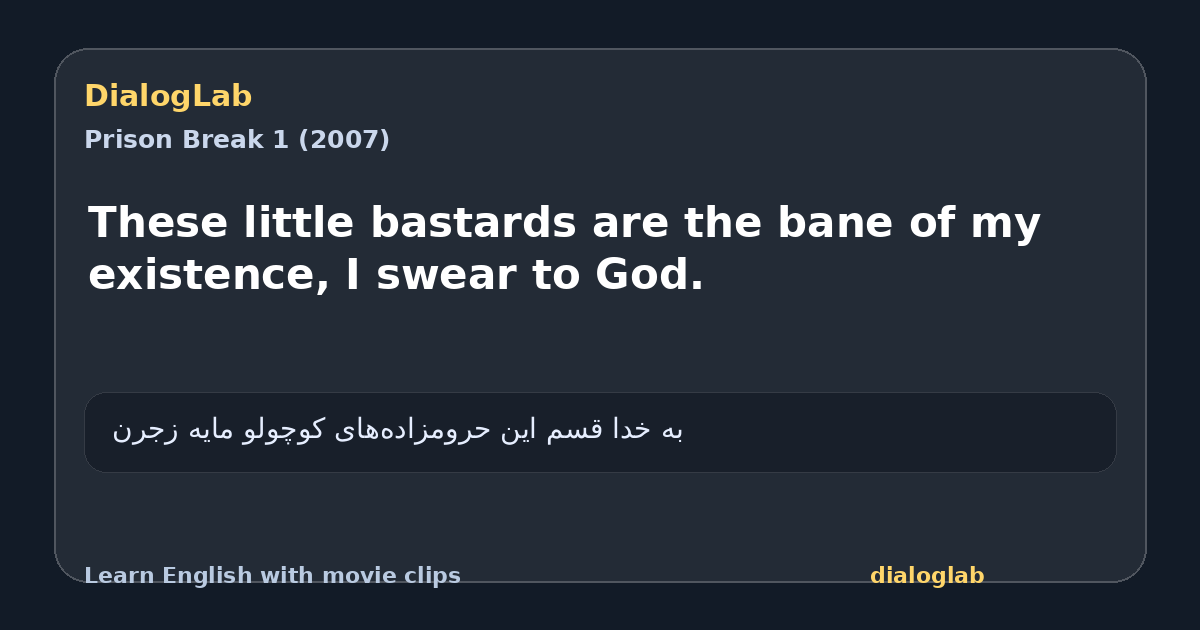Viewport: 1200px width, 630px height.
Task: Click the word 'bastards' in the quote
Action: (473, 222)
